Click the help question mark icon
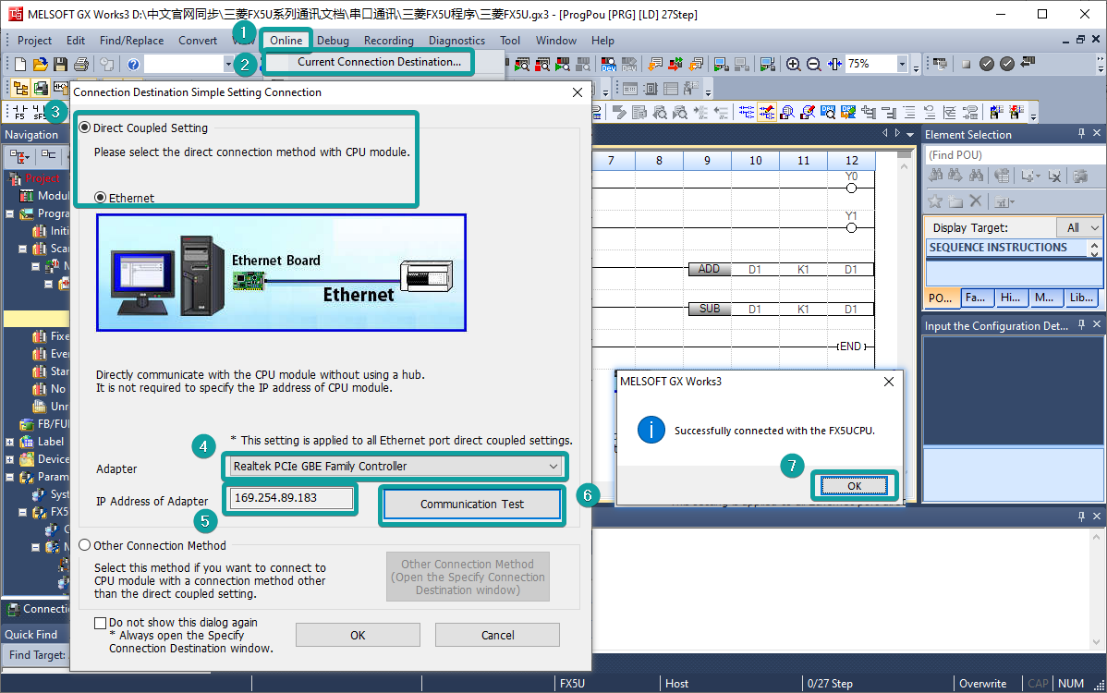The image size is (1107, 693). click(132, 64)
